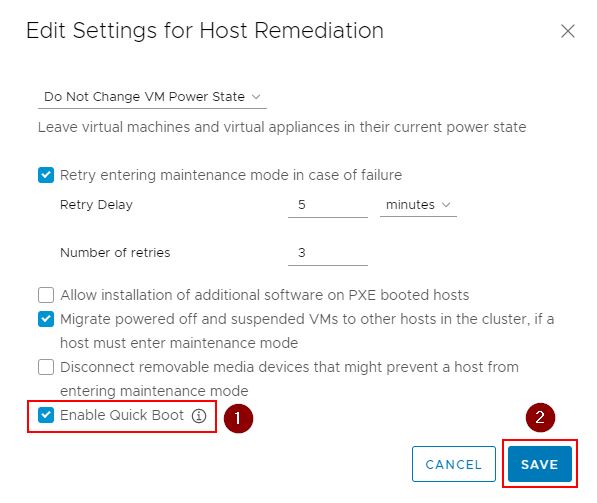Screen dimensions: 597x503
Task: Open the Do Not Change VM Power State dropdown
Action: pyautogui.click(x=152, y=97)
